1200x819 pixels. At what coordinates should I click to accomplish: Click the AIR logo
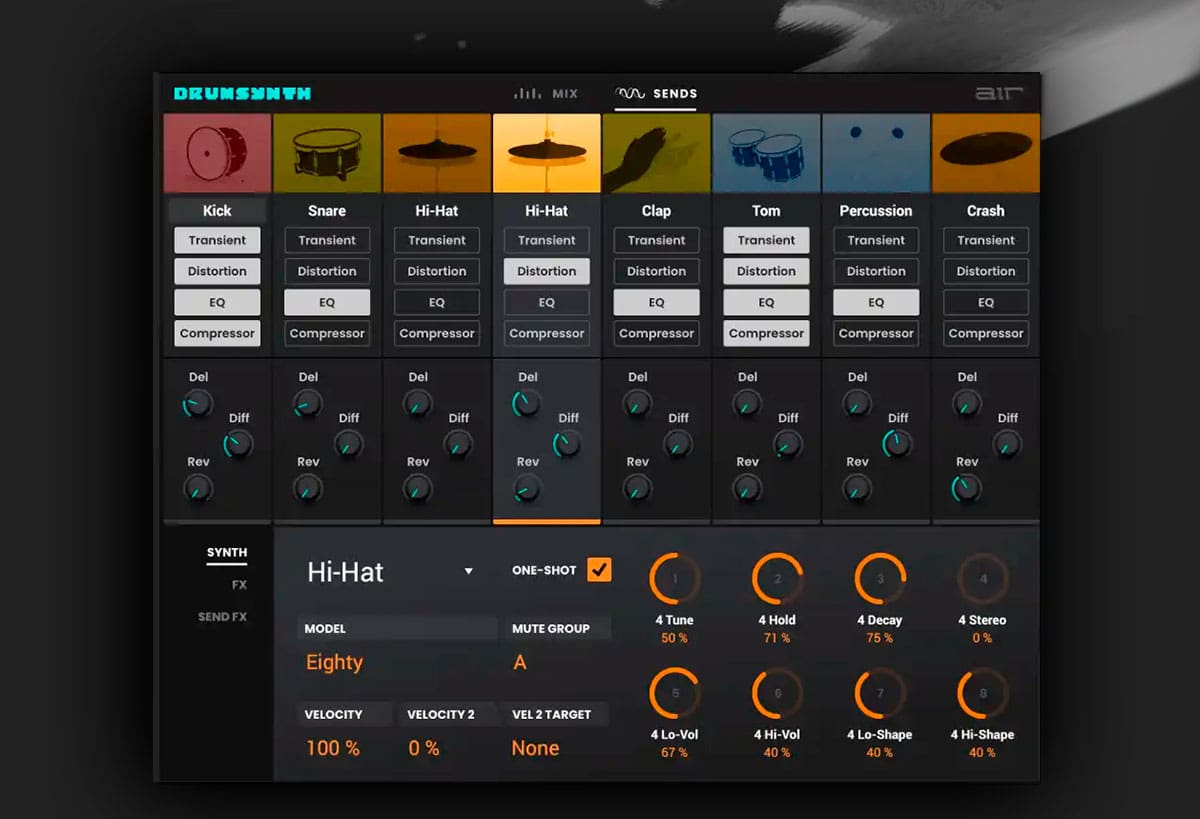point(998,94)
